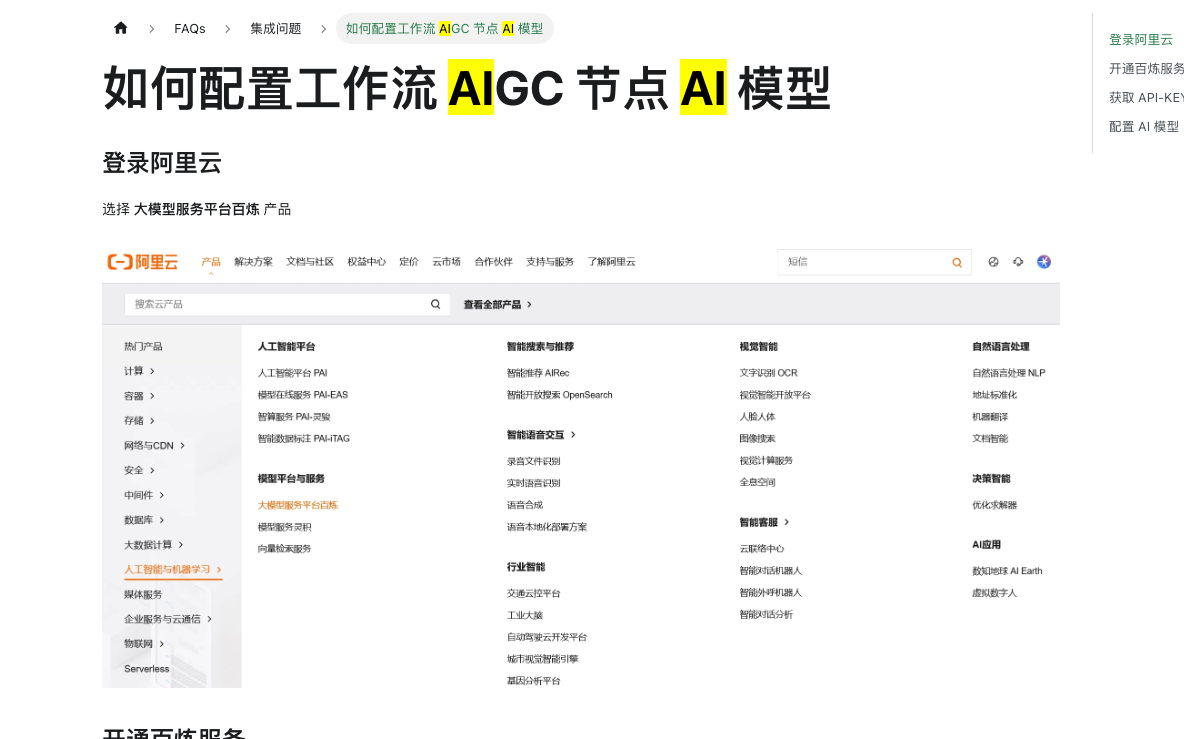
Task: Open 机器翻译 product
Action: (990, 417)
